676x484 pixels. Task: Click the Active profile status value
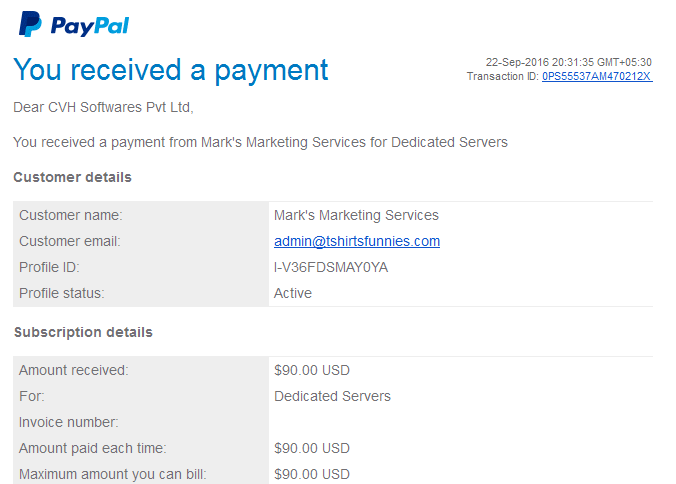click(293, 293)
